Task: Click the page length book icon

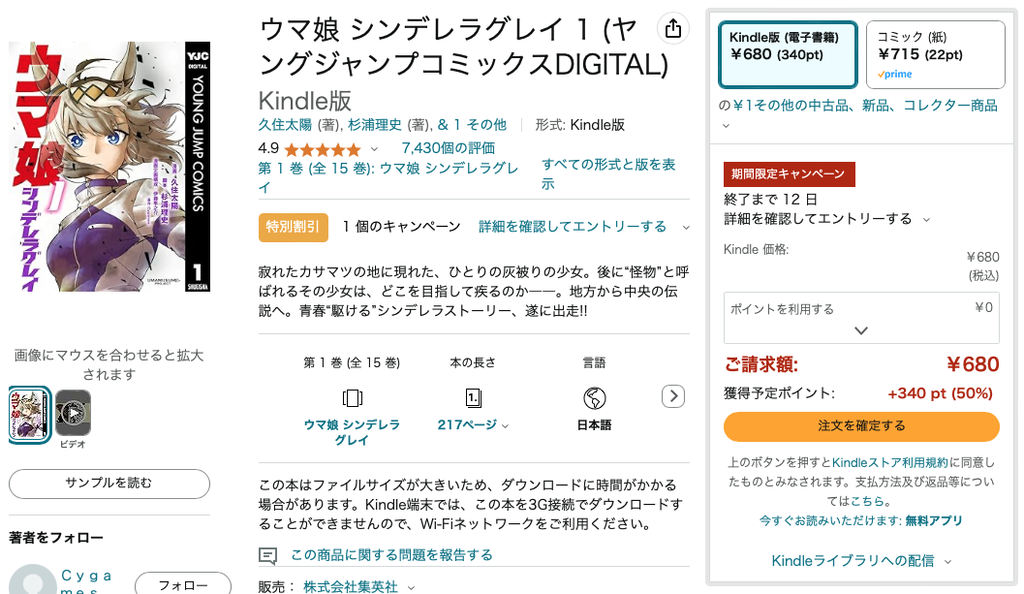Action: click(473, 398)
